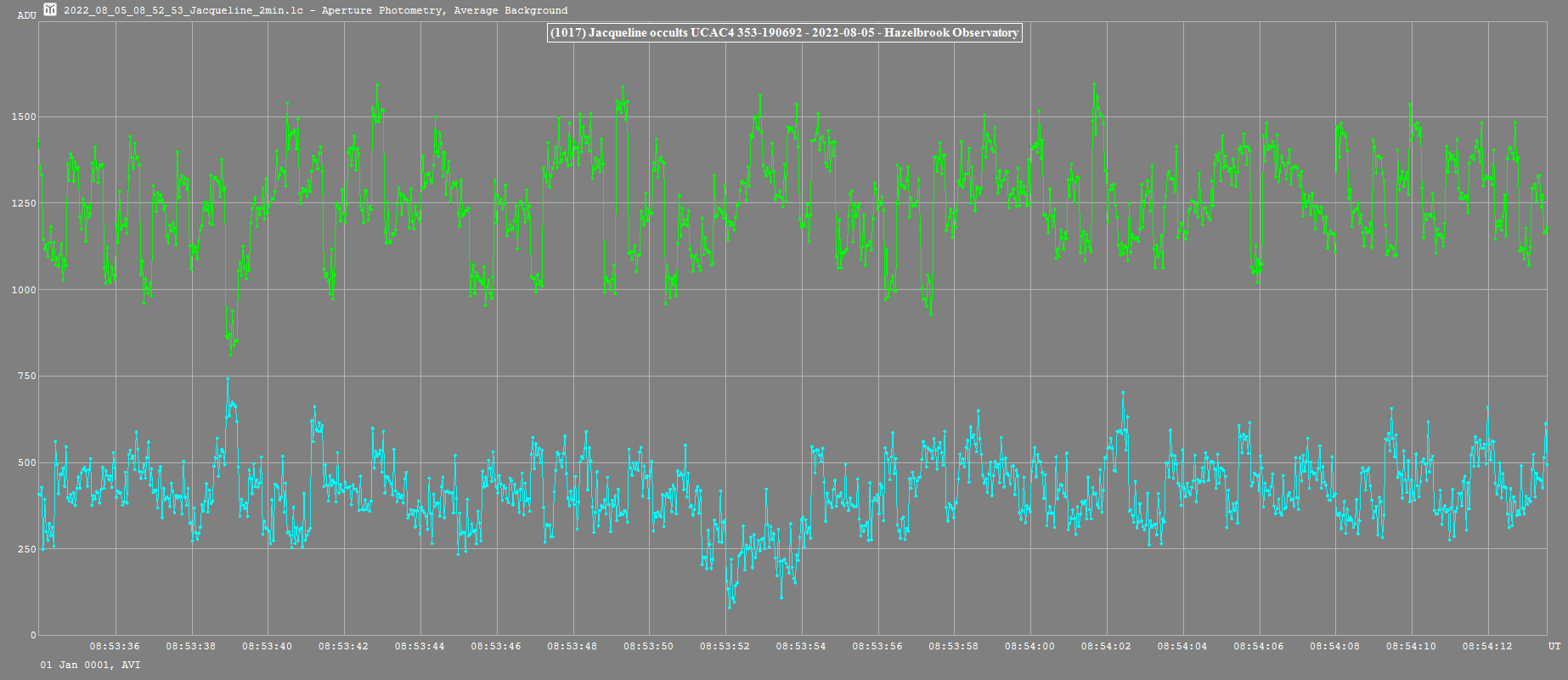Select the 08:53:38 time tick label
Viewport: 1568px width, 680px height.
(x=191, y=646)
